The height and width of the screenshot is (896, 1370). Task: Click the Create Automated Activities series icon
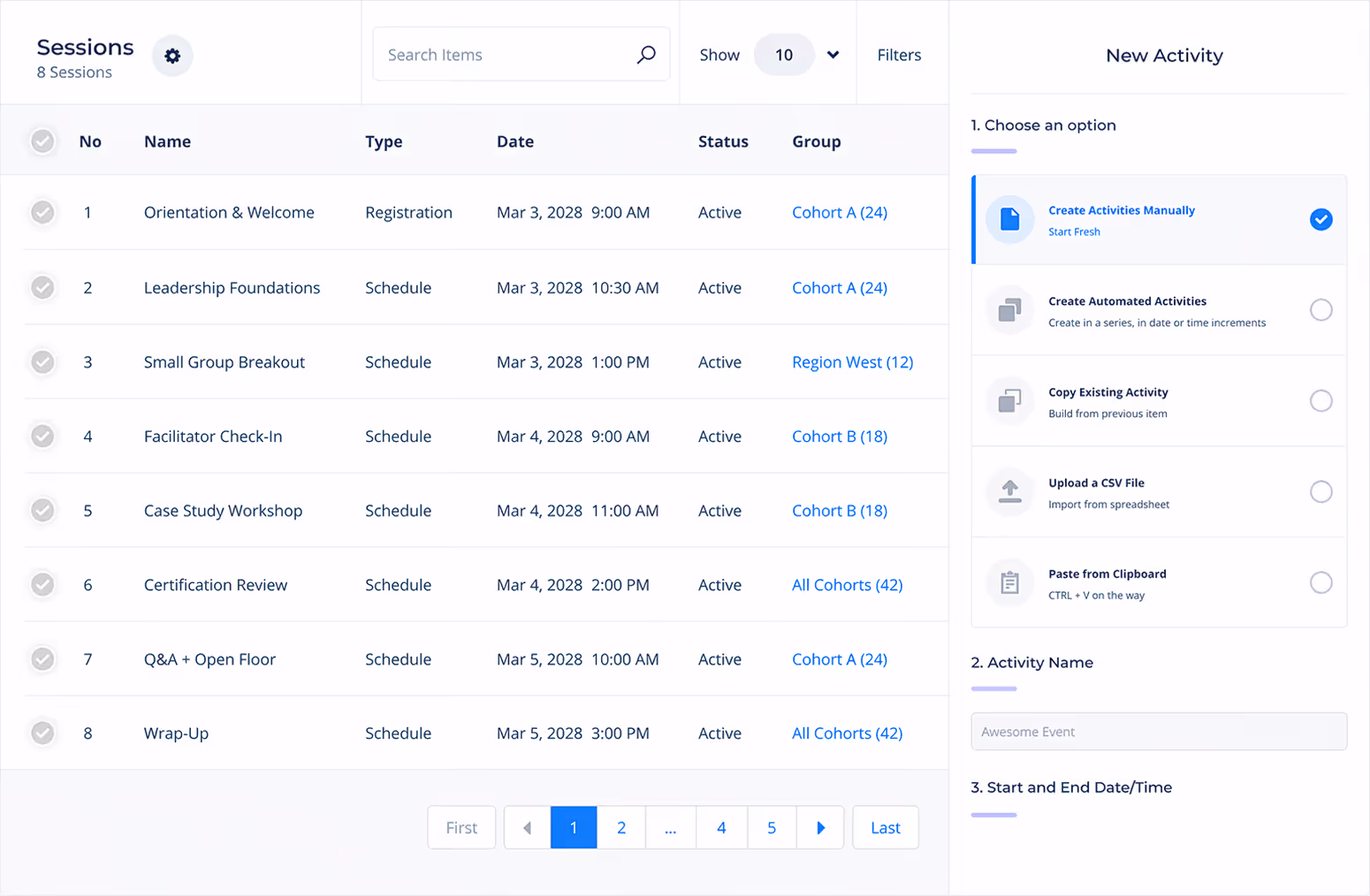click(x=1009, y=310)
